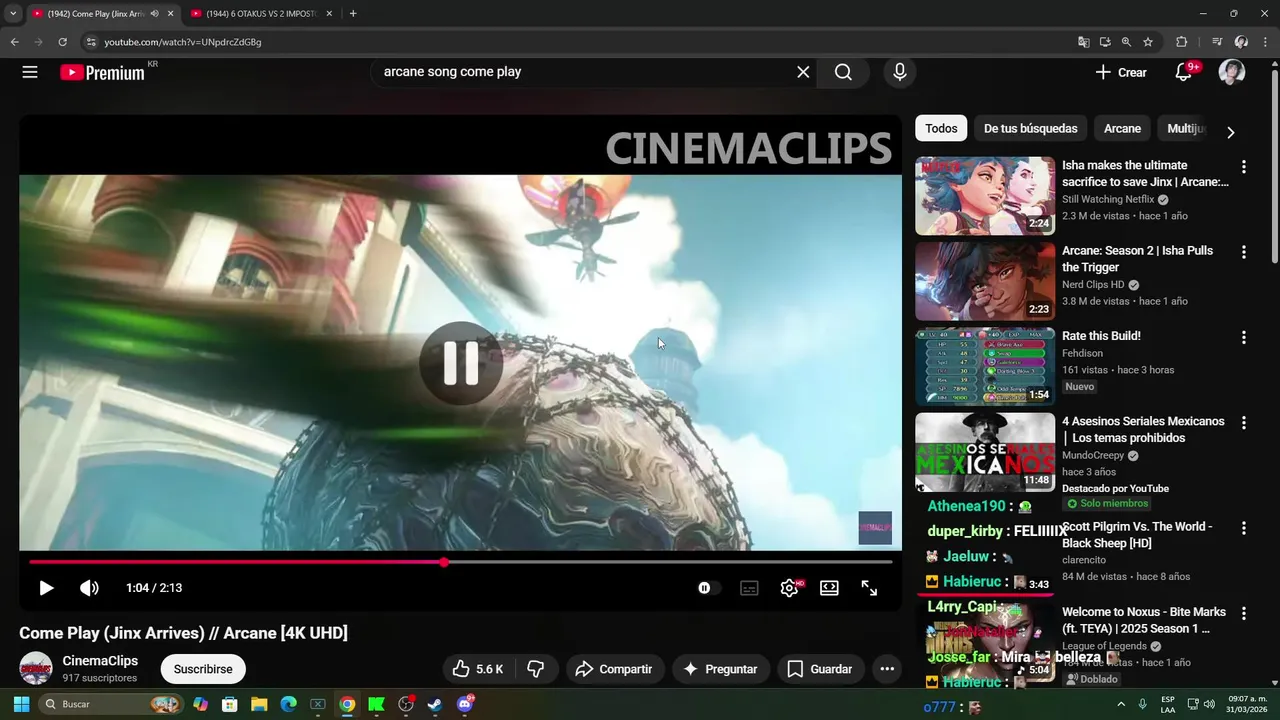Viewport: 1280px width, 720px height.
Task: Subscribe with the Suscribirse button
Action: (203, 669)
